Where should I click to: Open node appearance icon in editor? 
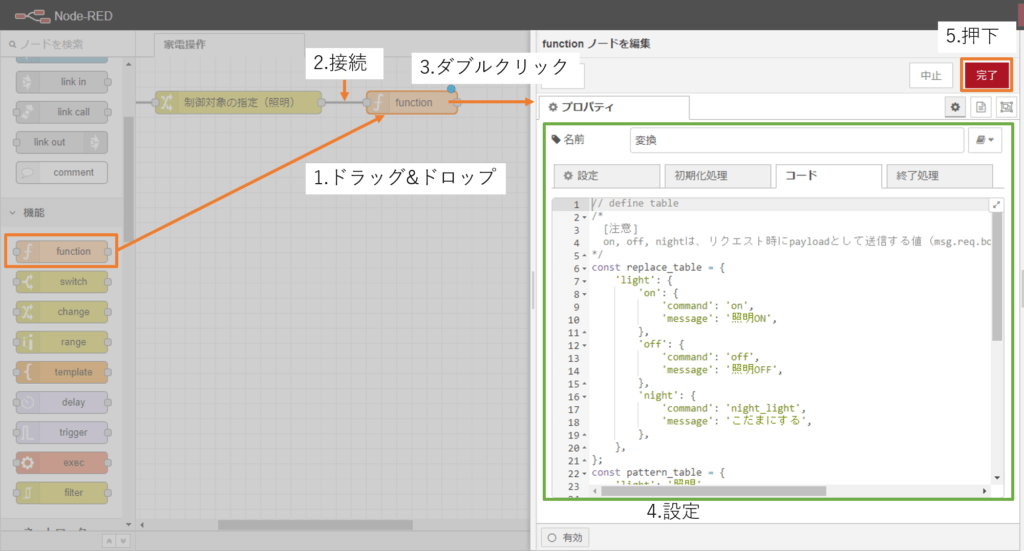(1006, 107)
